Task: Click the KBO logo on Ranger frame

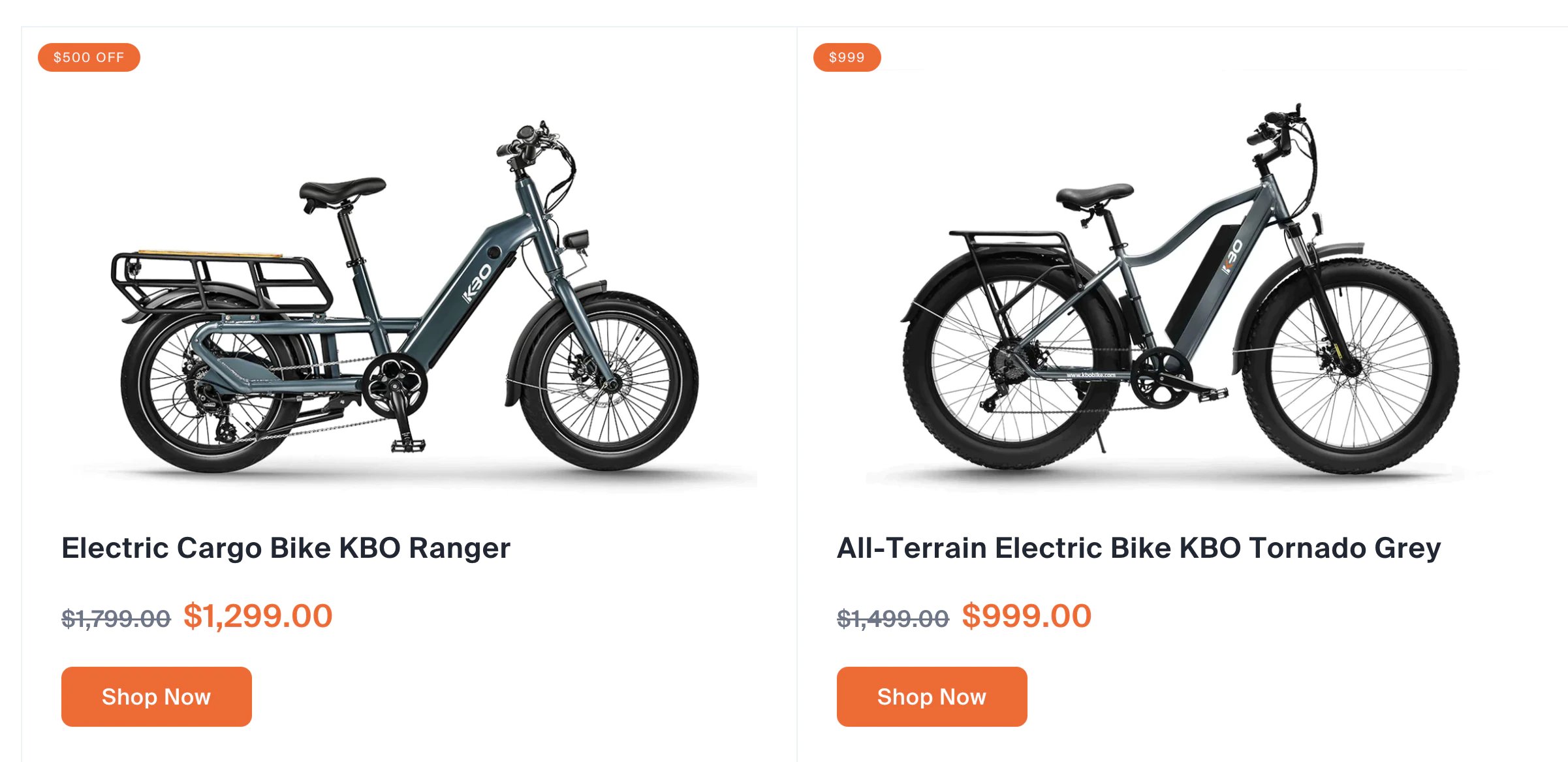Action: pyautogui.click(x=477, y=283)
